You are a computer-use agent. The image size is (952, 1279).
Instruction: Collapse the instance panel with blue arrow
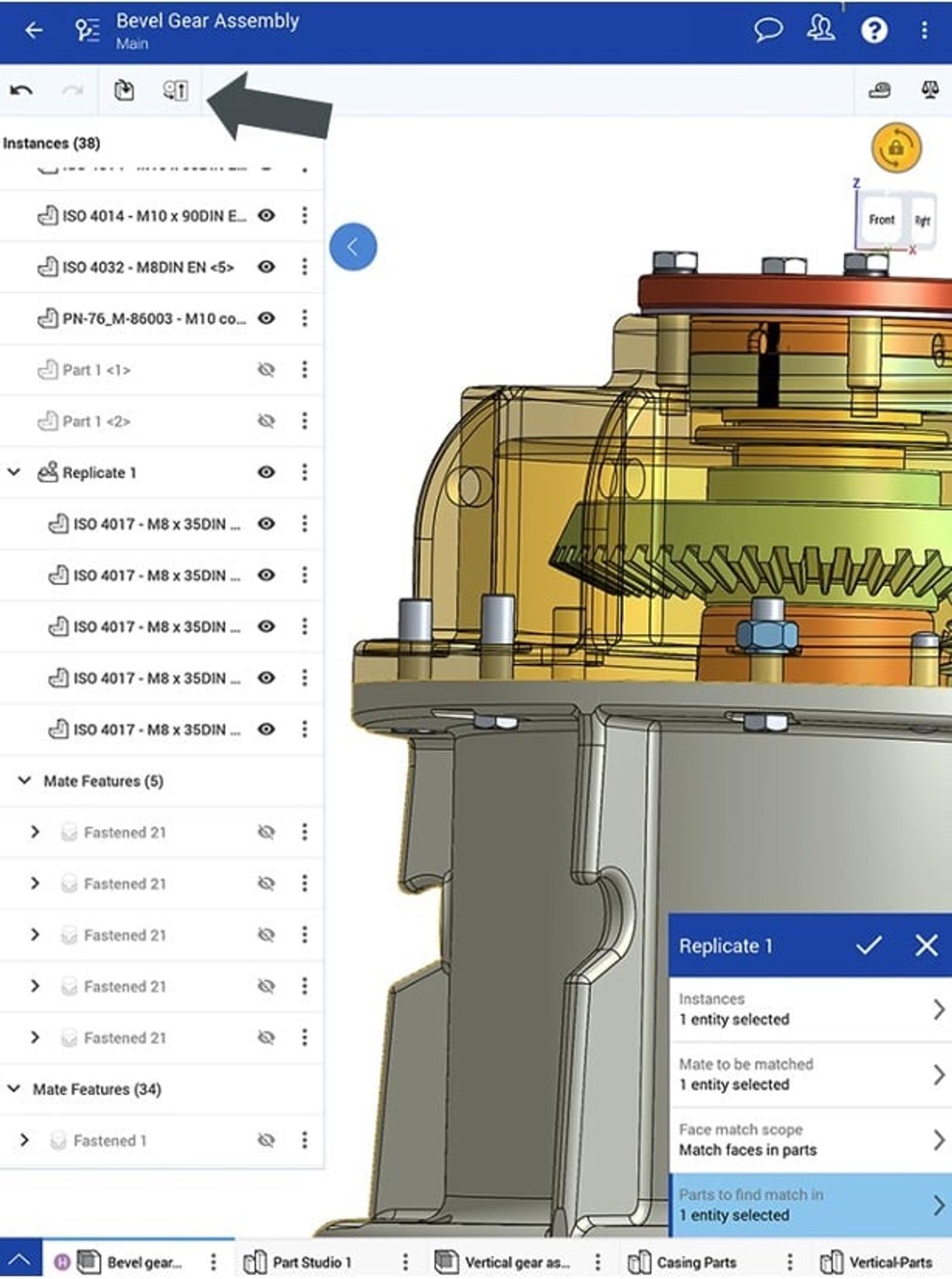click(x=353, y=247)
